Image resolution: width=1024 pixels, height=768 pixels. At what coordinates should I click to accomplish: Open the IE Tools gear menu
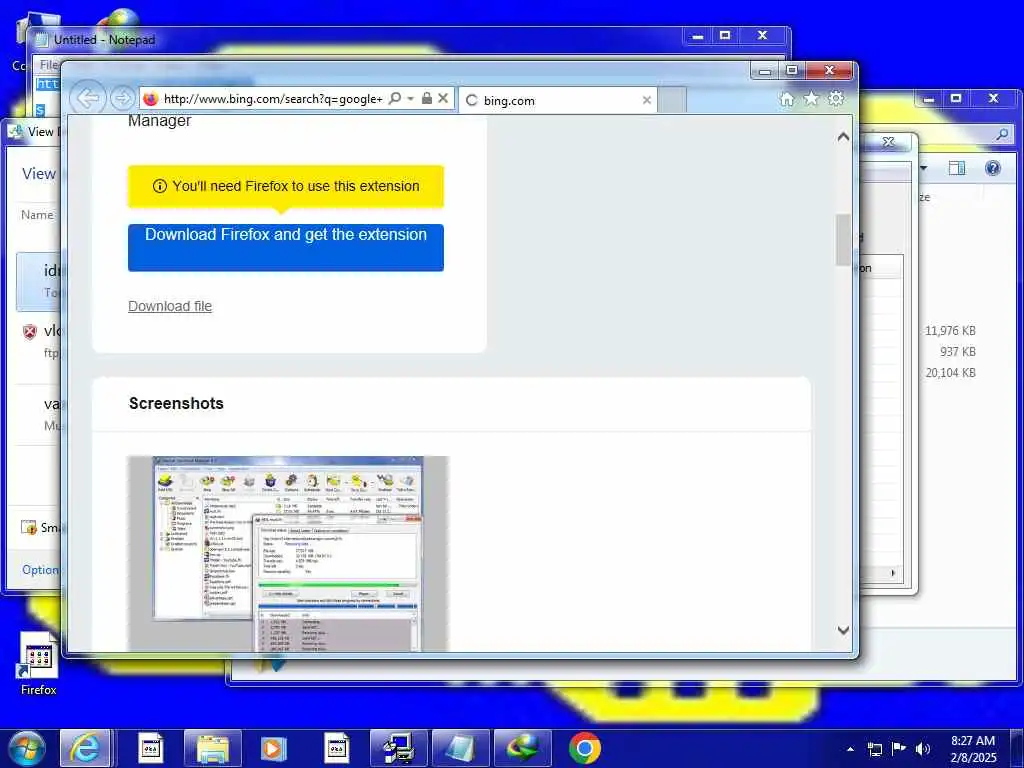click(x=836, y=99)
